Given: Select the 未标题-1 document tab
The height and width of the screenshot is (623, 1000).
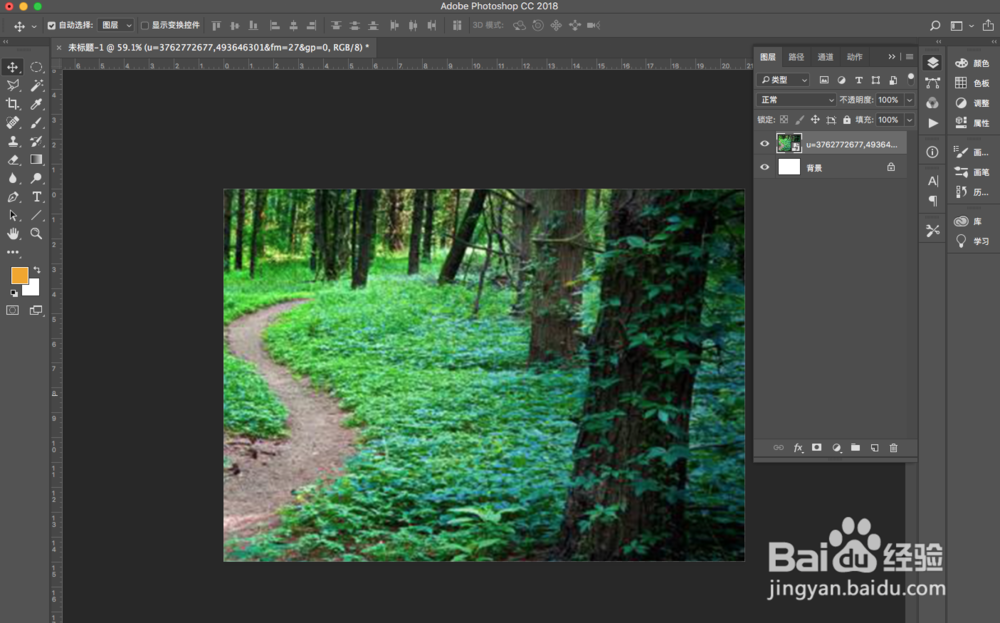Looking at the screenshot, I should pos(219,47).
